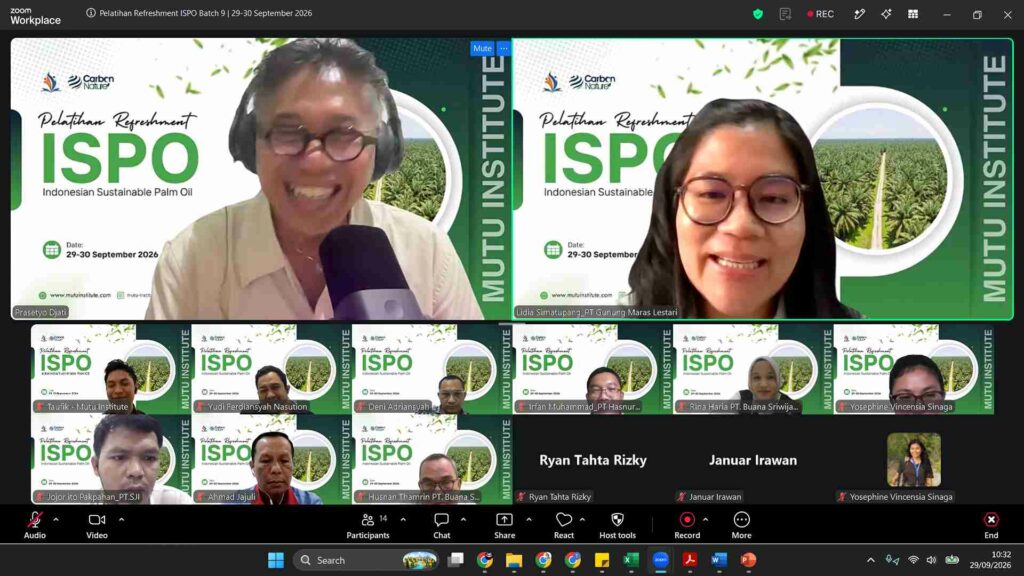Select Yosephine Vincensia Sinaga glasses video tile
The image size is (1024, 576).
tap(914, 369)
